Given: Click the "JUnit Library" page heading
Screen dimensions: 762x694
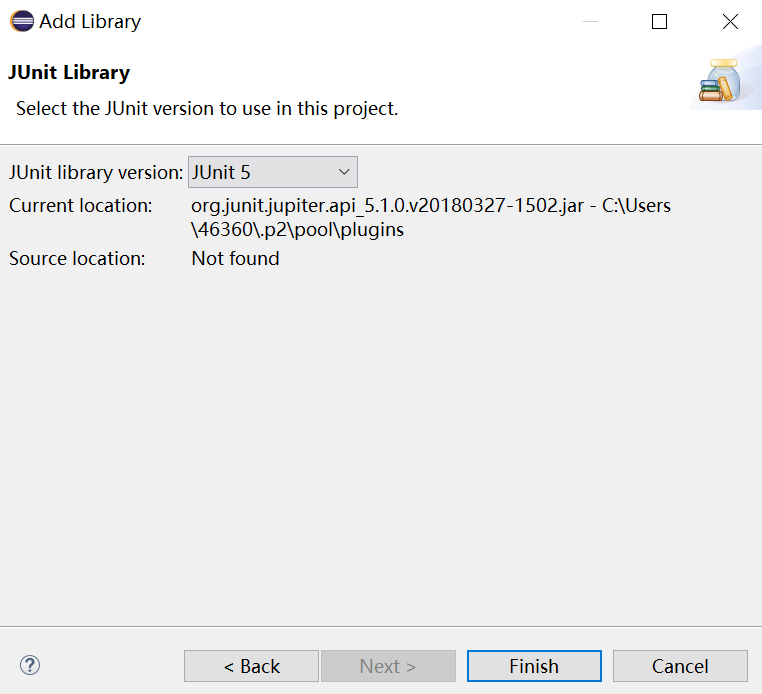Looking at the screenshot, I should tap(69, 72).
